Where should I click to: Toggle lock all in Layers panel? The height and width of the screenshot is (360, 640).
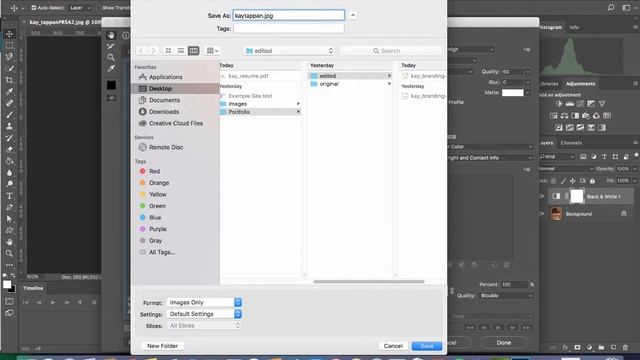(x=592, y=180)
